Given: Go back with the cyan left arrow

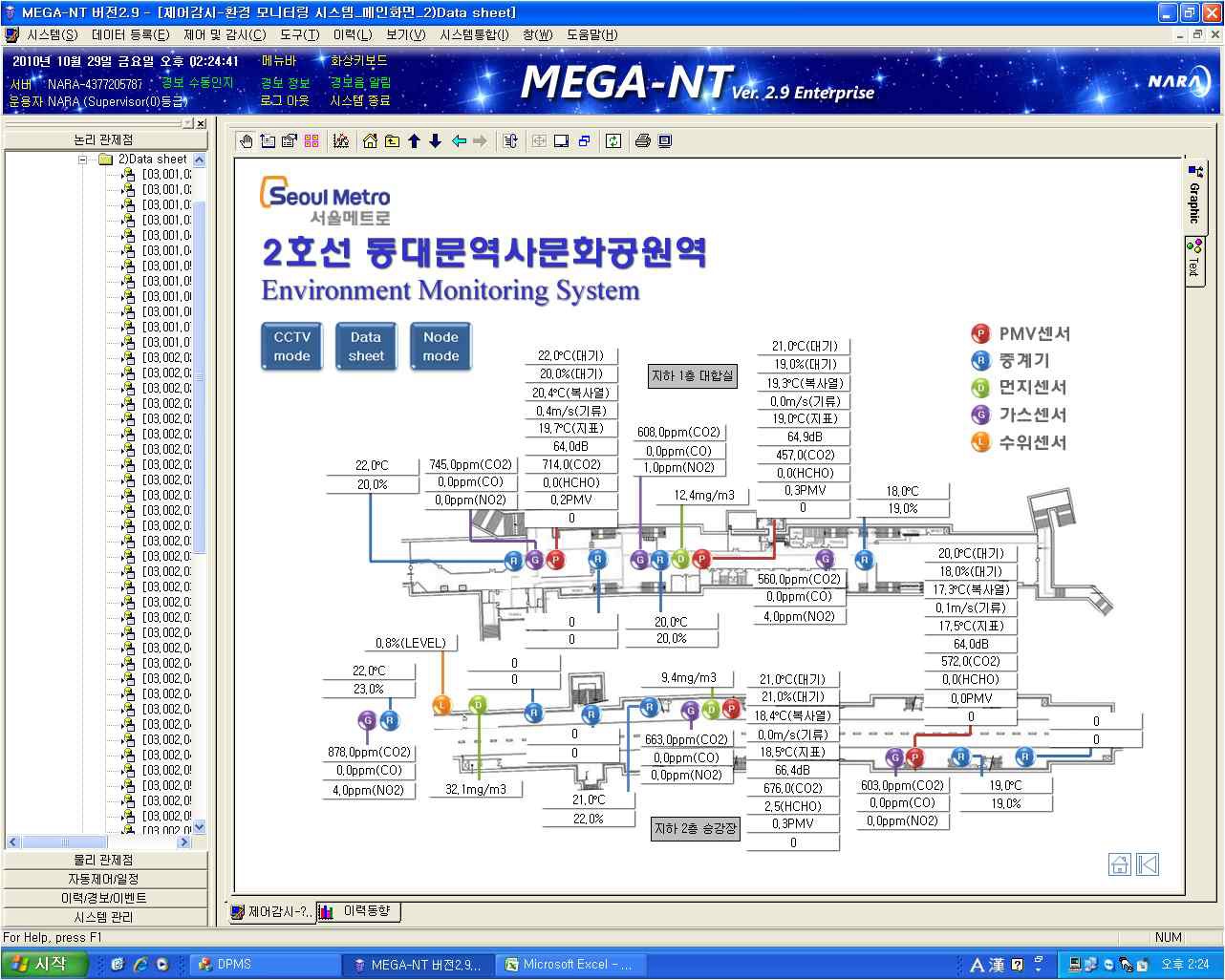Looking at the screenshot, I should pyautogui.click(x=459, y=141).
